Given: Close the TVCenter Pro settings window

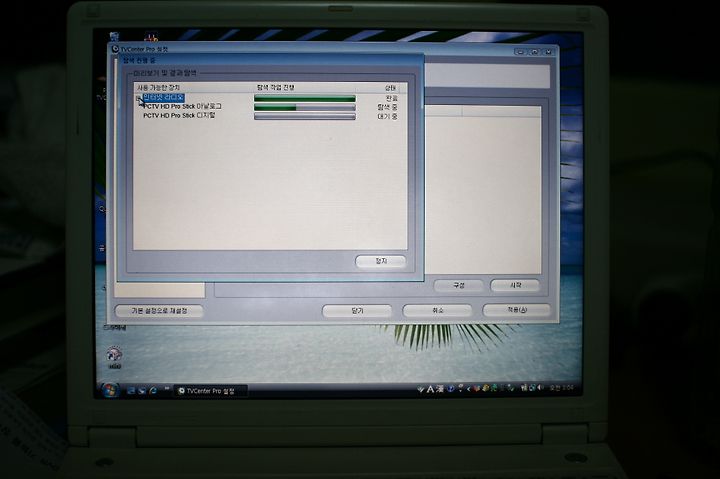Looking at the screenshot, I should point(548,52).
